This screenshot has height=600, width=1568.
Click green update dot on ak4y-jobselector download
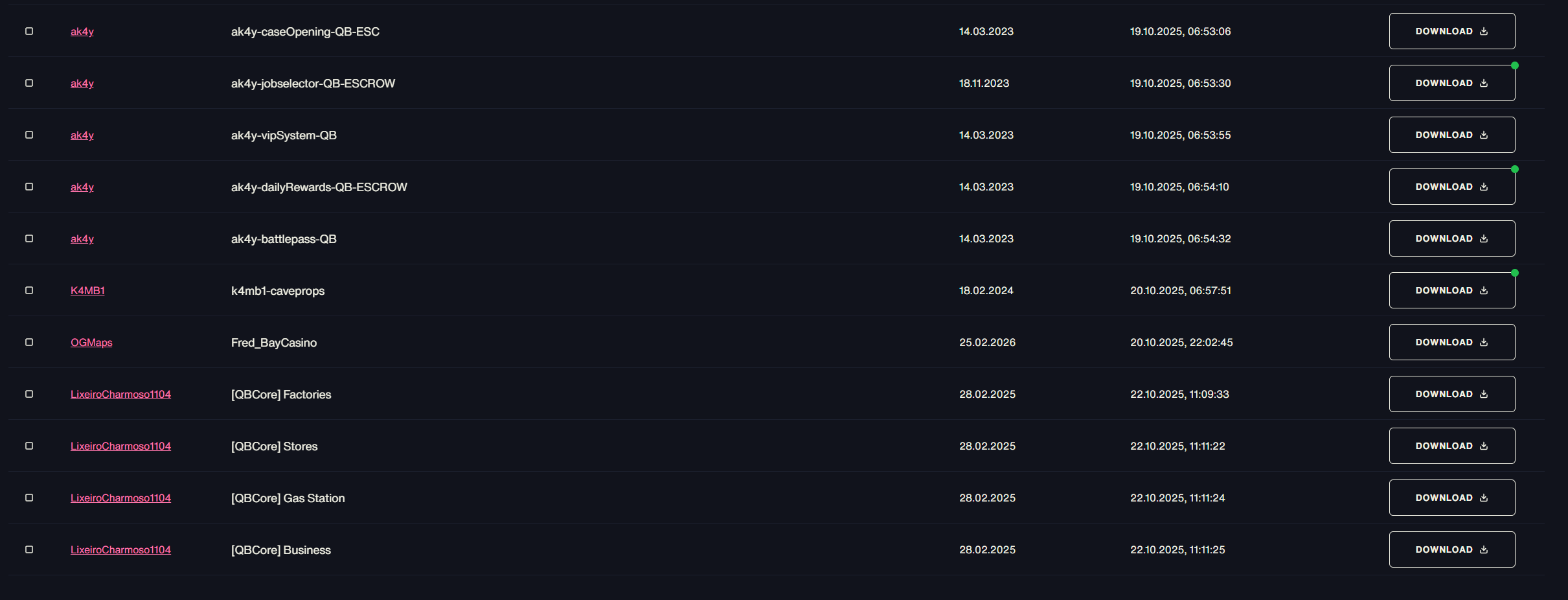coord(1514,65)
